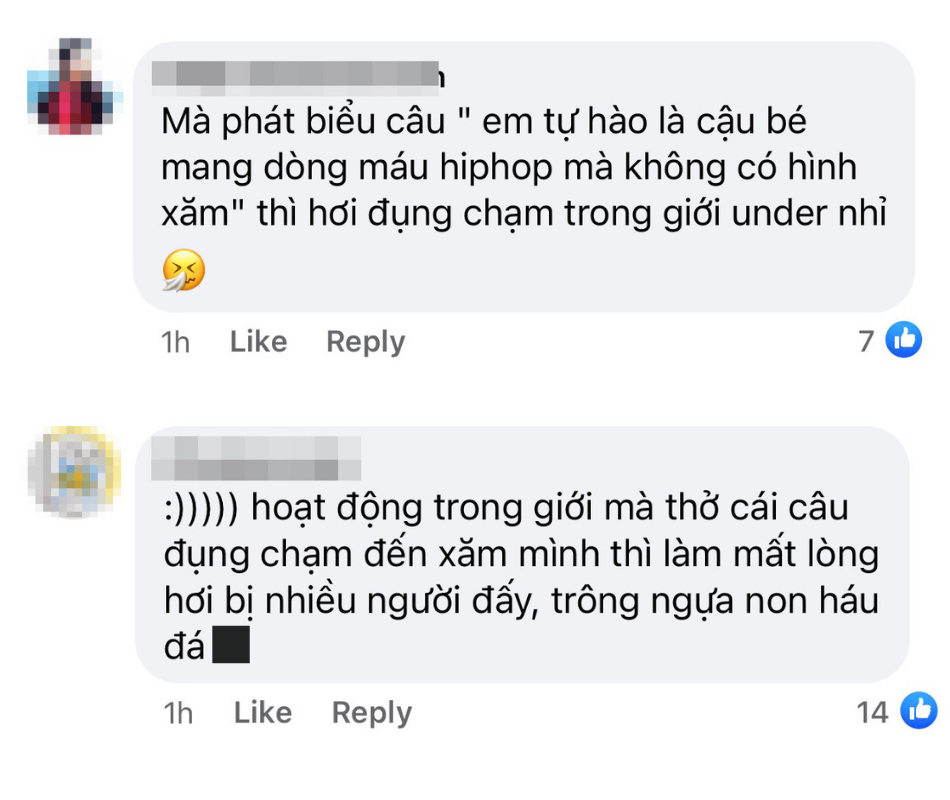This screenshot has width=950, height=800.
Task: Toggle Like on the second comment
Action: point(261,713)
